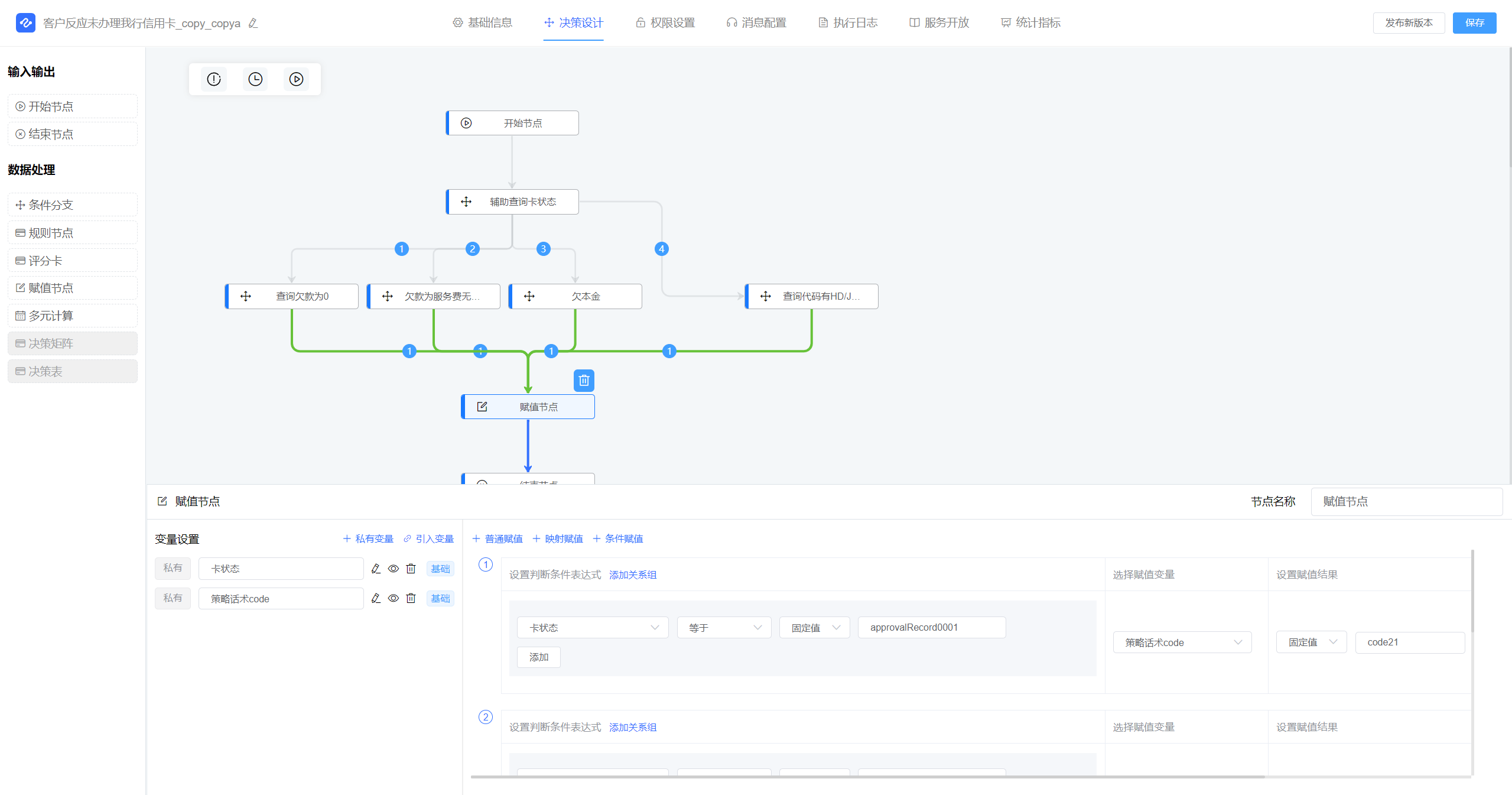1512x795 pixels.
Task: Toggle the eye icon for the 卡状态 variable
Action: tap(394, 569)
